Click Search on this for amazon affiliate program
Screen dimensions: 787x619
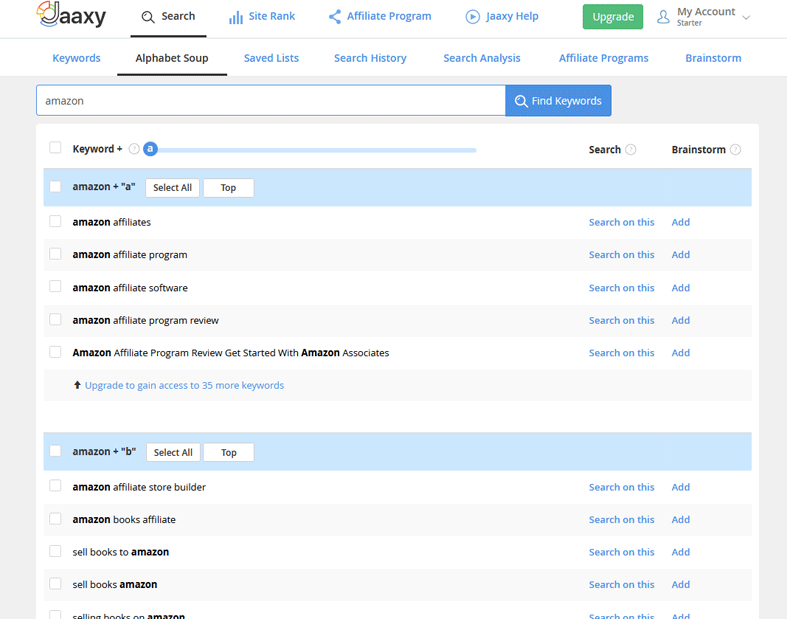[621, 255]
